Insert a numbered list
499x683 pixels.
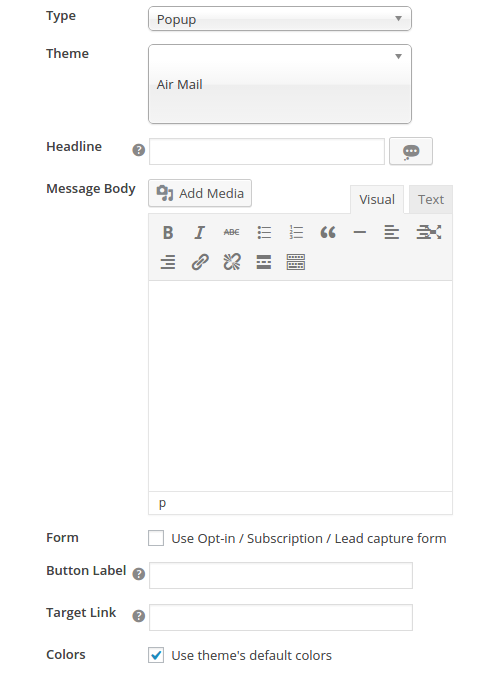coord(296,233)
